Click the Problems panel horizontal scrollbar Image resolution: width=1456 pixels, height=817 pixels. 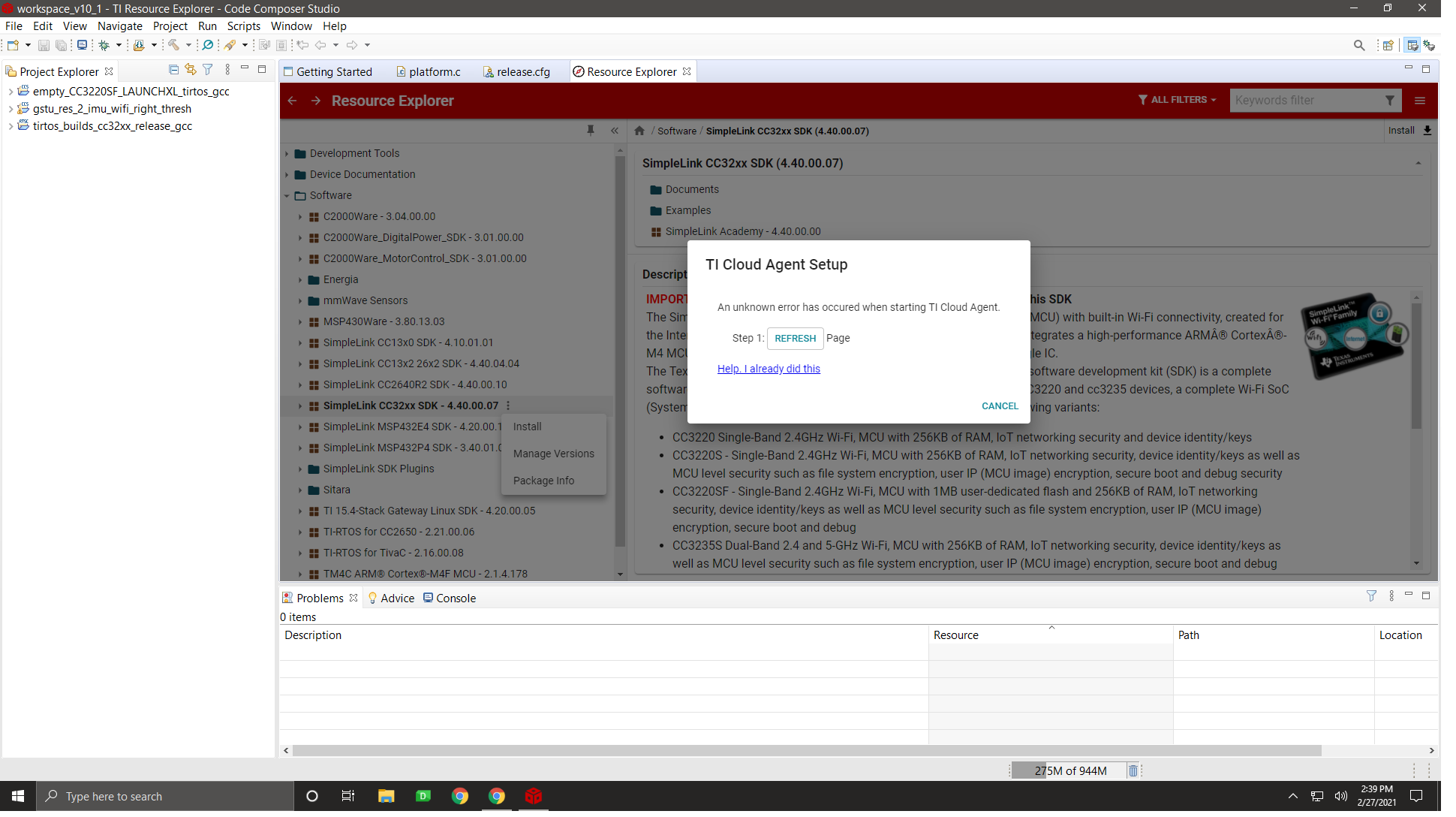(x=807, y=750)
